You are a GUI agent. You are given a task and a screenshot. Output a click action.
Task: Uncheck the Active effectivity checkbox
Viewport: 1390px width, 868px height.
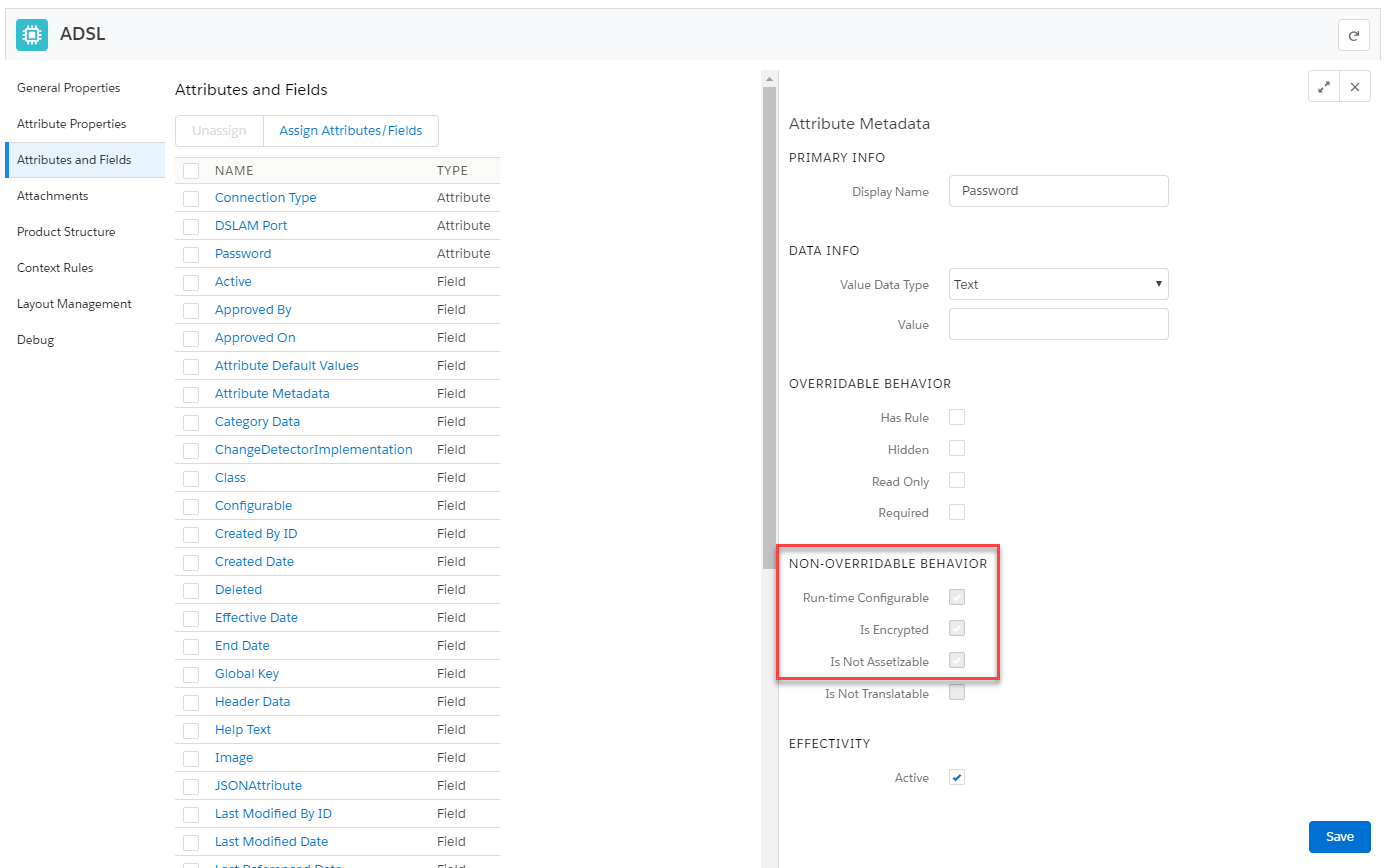(957, 777)
